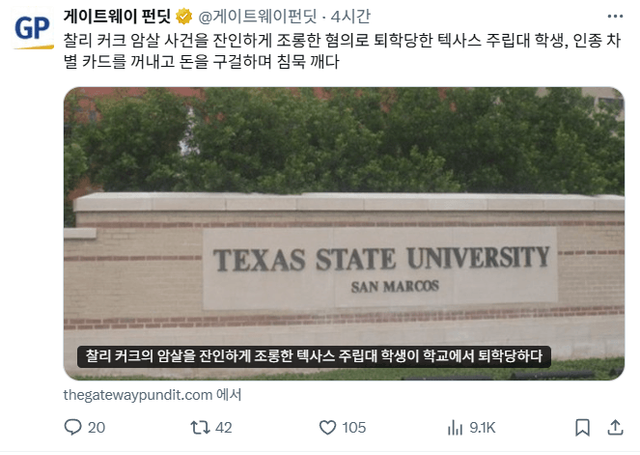This screenshot has height=455, width=640.
Task: Open the three-dot more options menu
Action: click(x=615, y=16)
